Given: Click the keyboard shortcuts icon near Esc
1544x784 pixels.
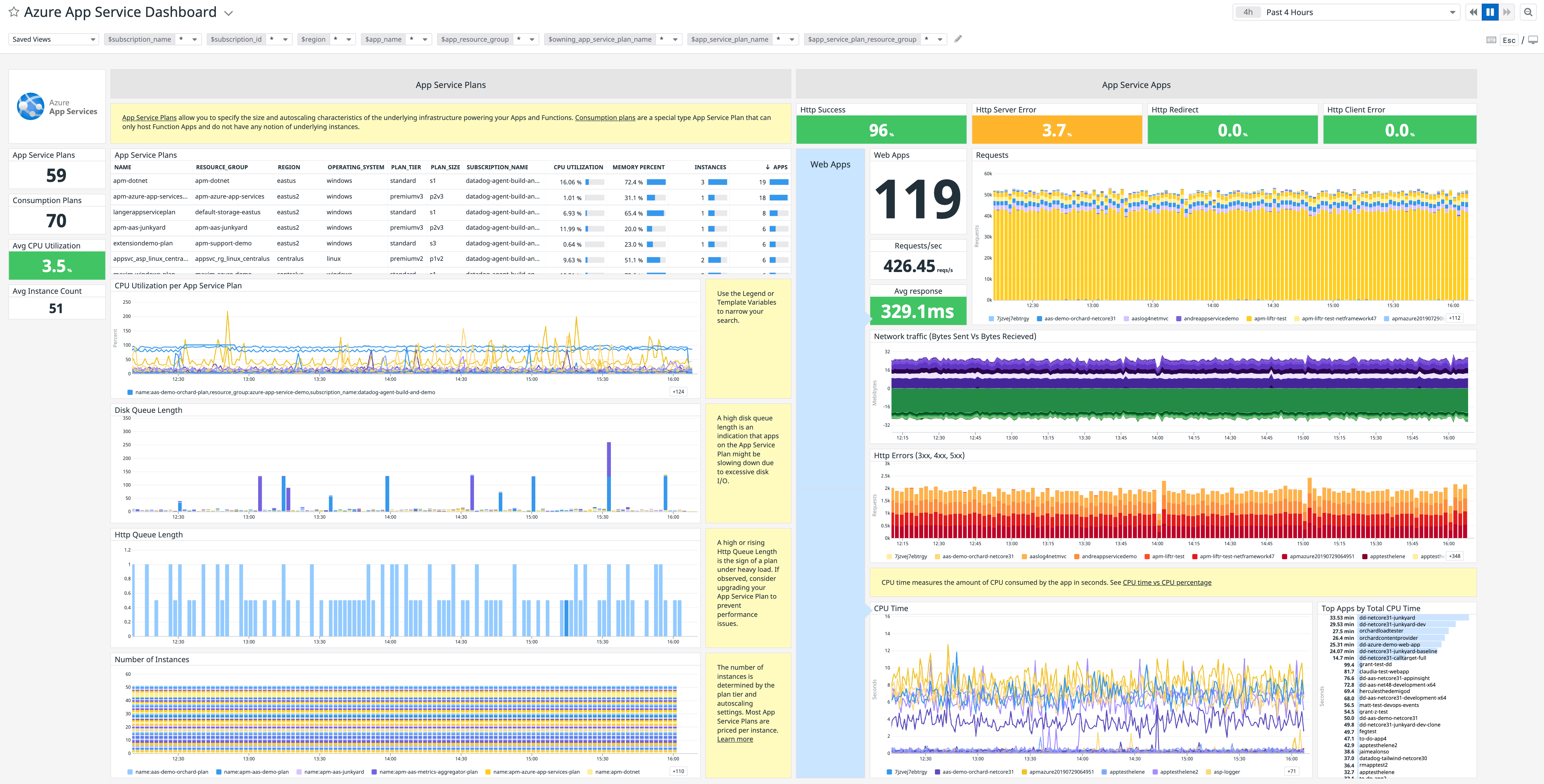Looking at the screenshot, I should coord(1491,40).
